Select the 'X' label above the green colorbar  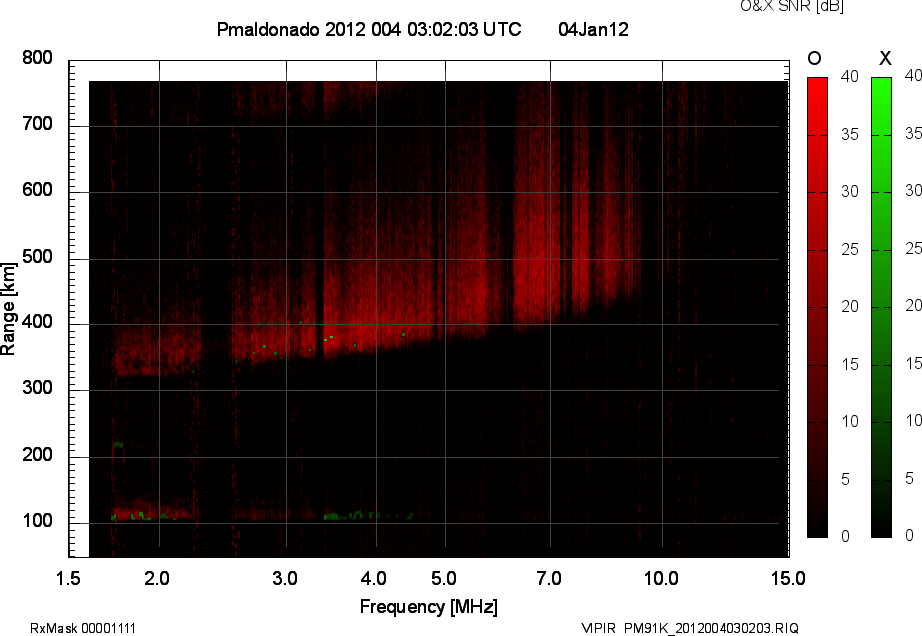(885, 58)
